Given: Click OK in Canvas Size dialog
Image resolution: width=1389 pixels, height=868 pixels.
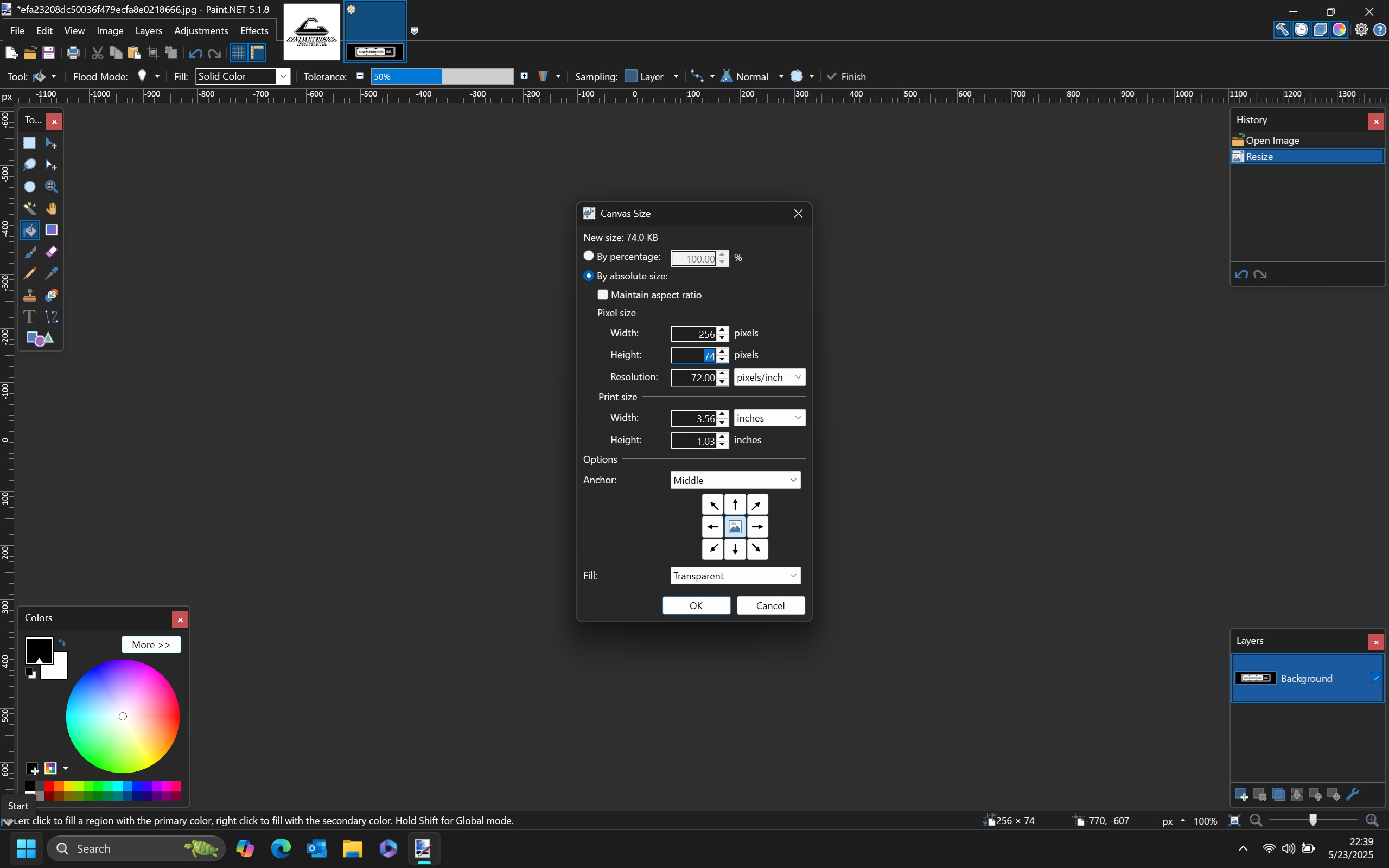Looking at the screenshot, I should pyautogui.click(x=696, y=605).
